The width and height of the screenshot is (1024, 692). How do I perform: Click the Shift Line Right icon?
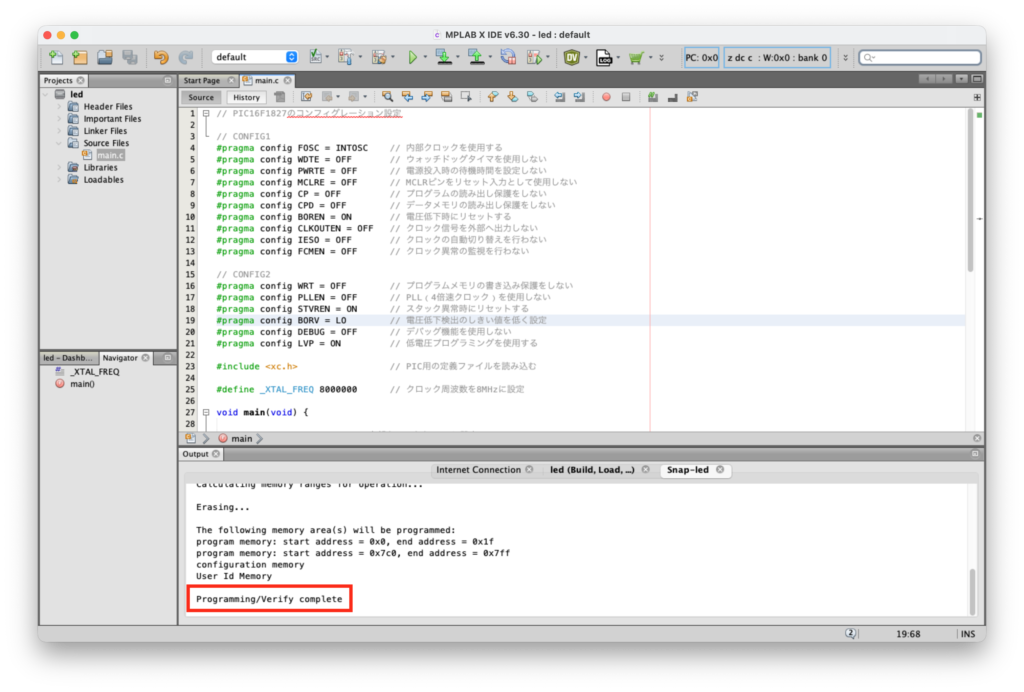pos(579,97)
